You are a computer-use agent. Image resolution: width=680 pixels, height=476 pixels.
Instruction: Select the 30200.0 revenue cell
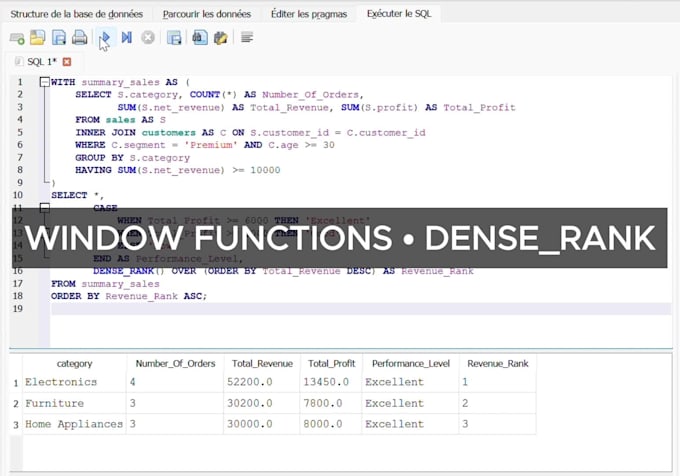(262, 404)
